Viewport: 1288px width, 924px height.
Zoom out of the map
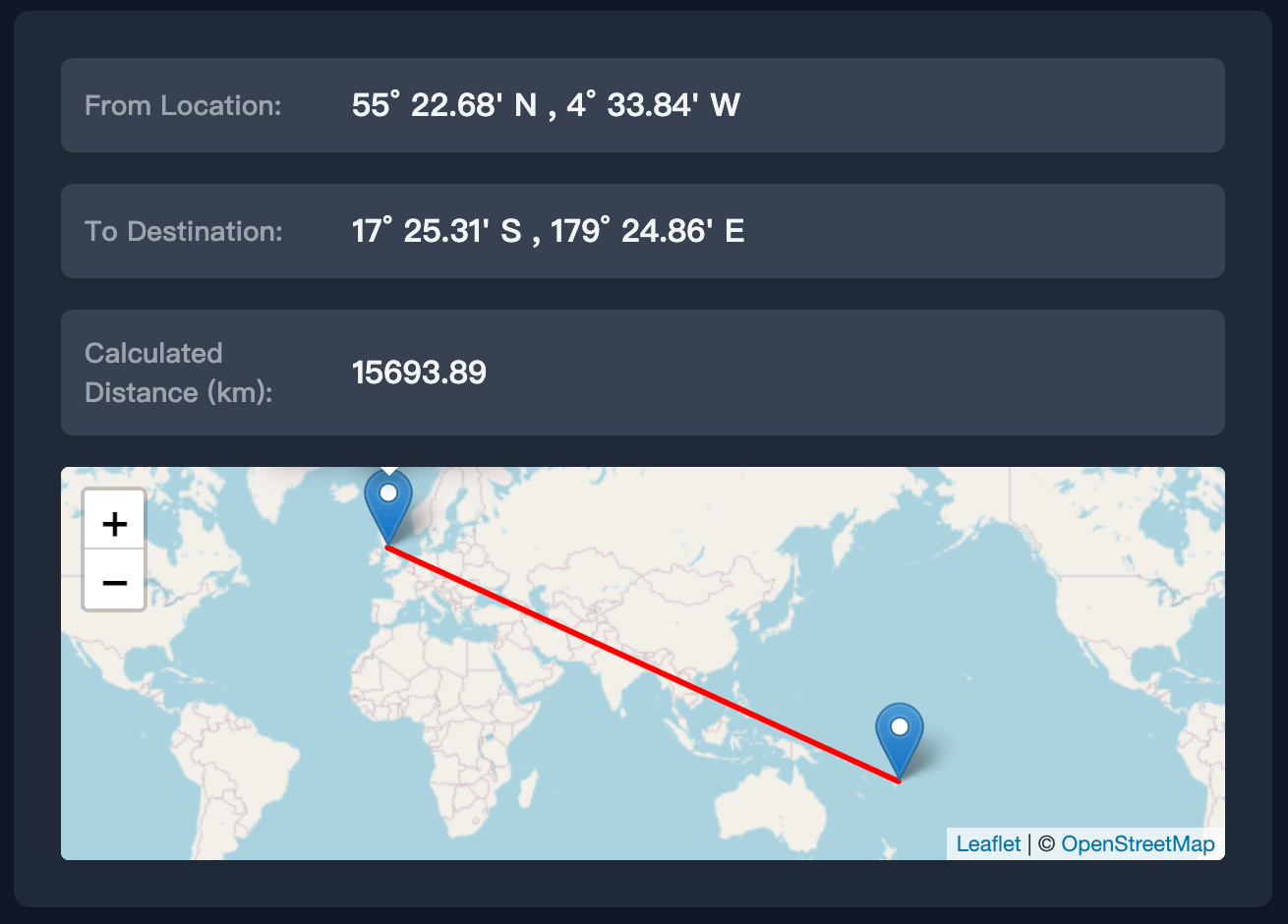tap(114, 582)
